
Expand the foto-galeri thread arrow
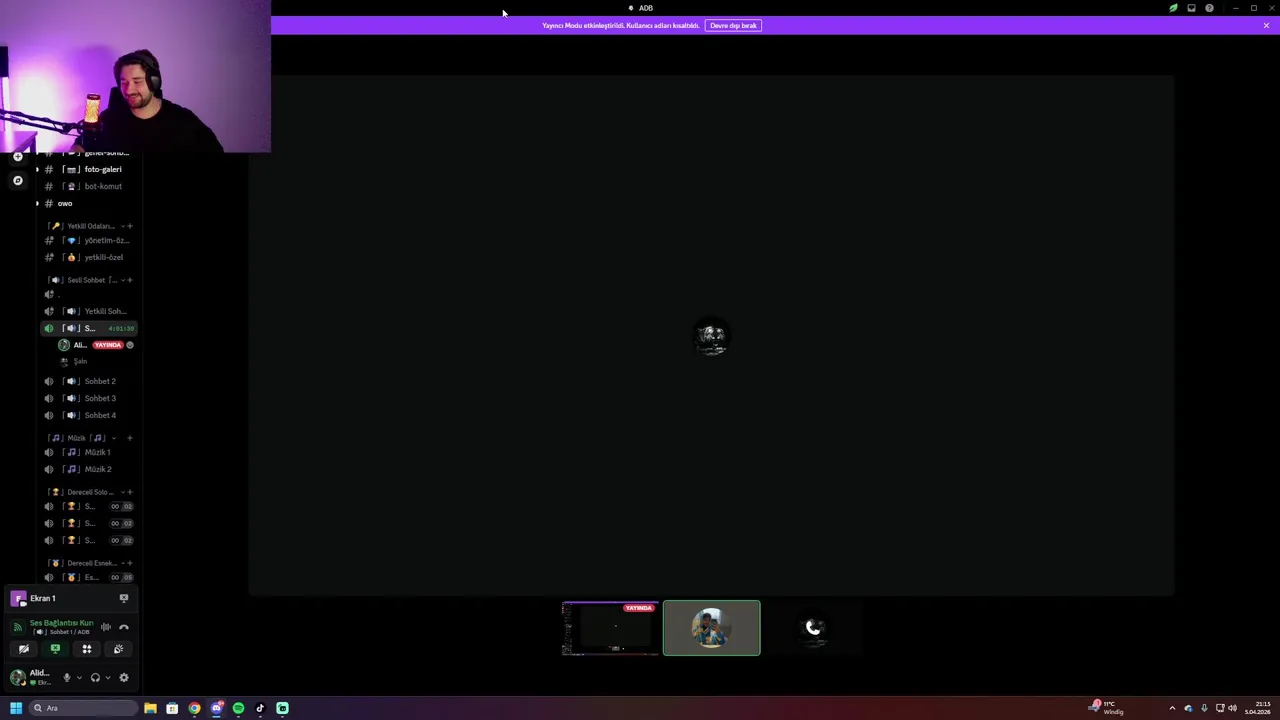pos(37,169)
